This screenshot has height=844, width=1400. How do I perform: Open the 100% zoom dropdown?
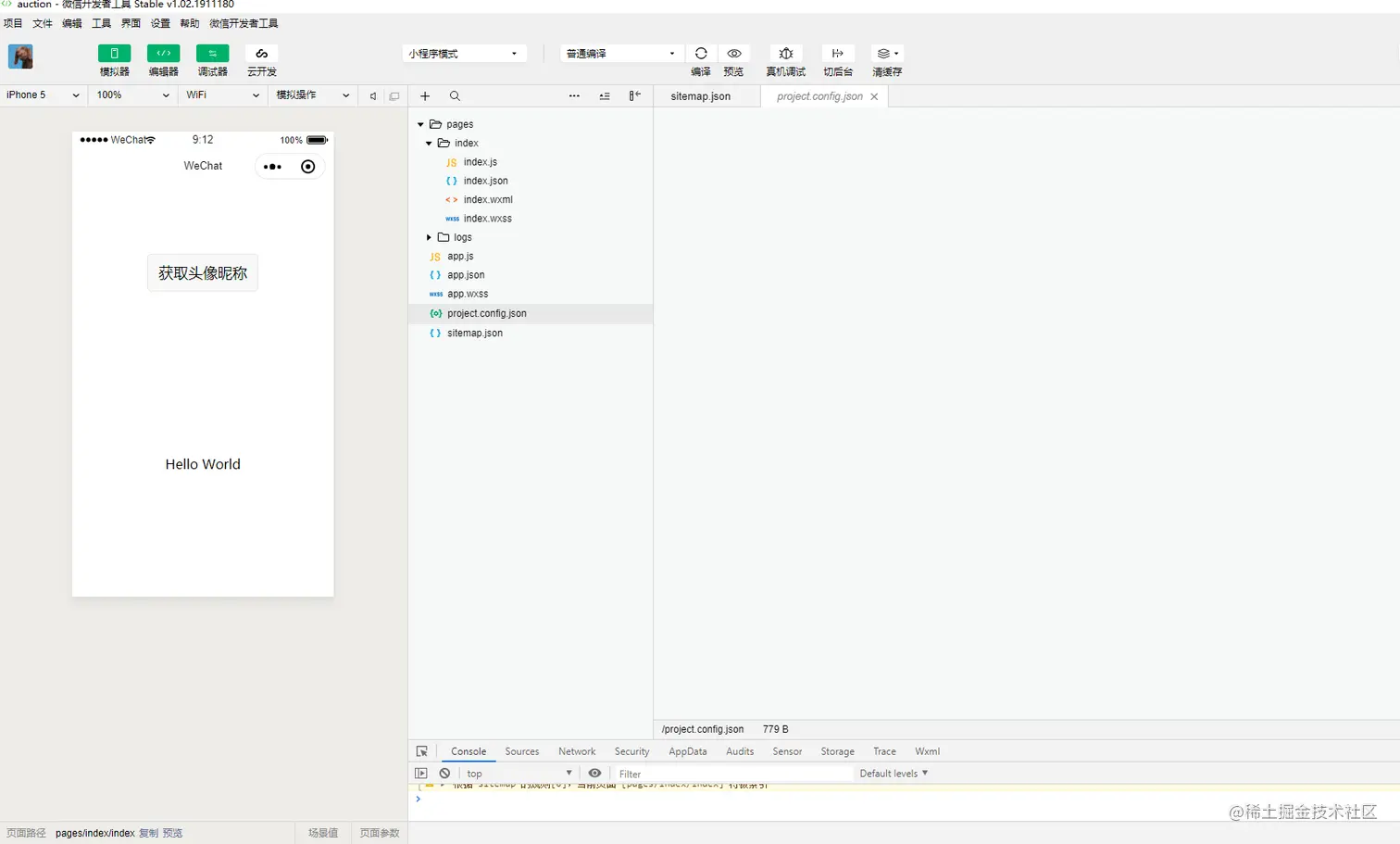click(x=133, y=94)
